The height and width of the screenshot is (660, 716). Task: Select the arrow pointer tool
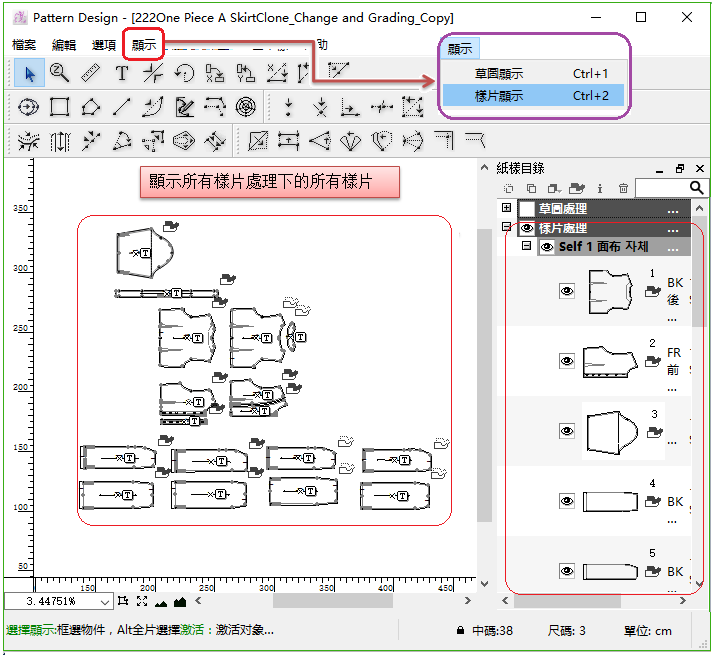[30, 73]
